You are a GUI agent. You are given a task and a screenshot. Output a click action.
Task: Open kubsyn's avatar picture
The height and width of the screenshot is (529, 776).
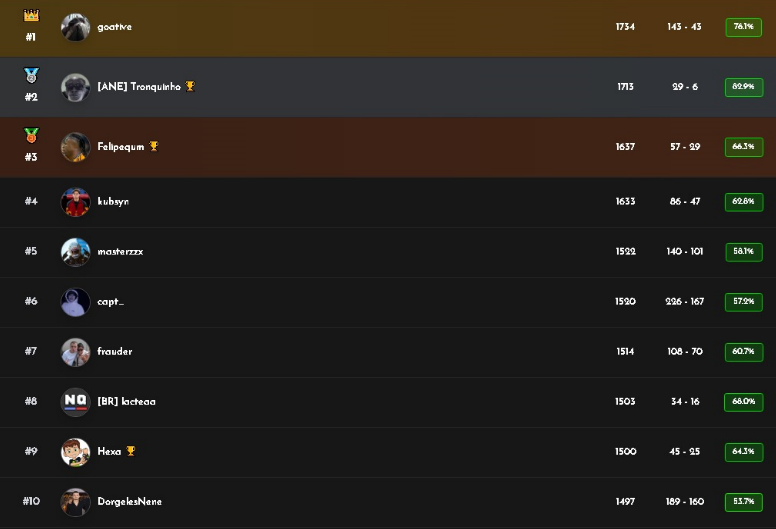[75, 202]
